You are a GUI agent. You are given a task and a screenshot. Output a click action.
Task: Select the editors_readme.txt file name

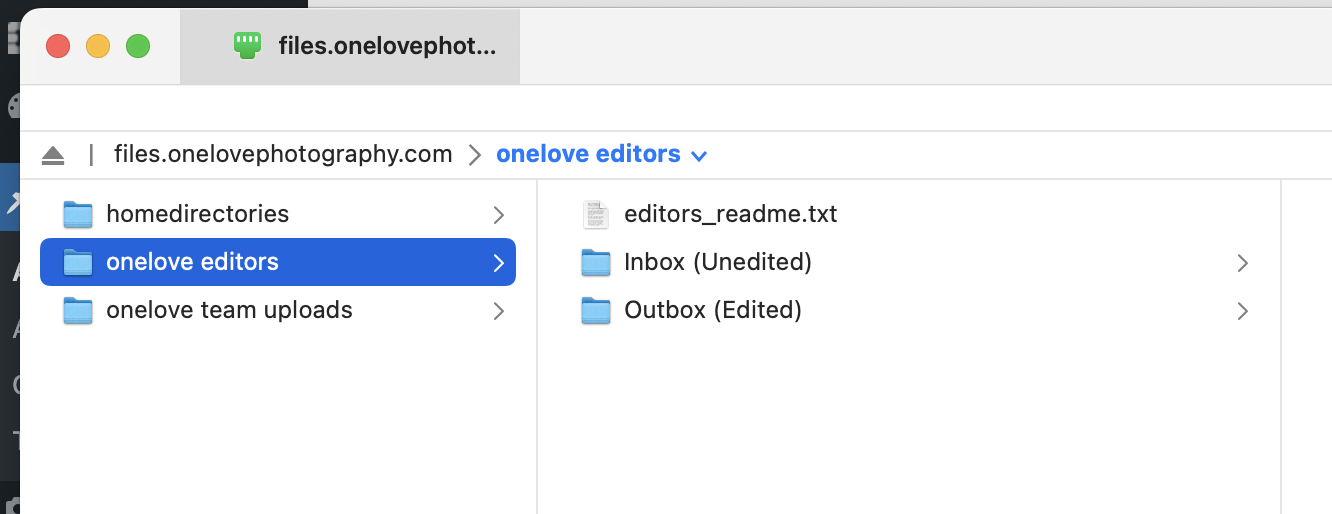(x=730, y=214)
